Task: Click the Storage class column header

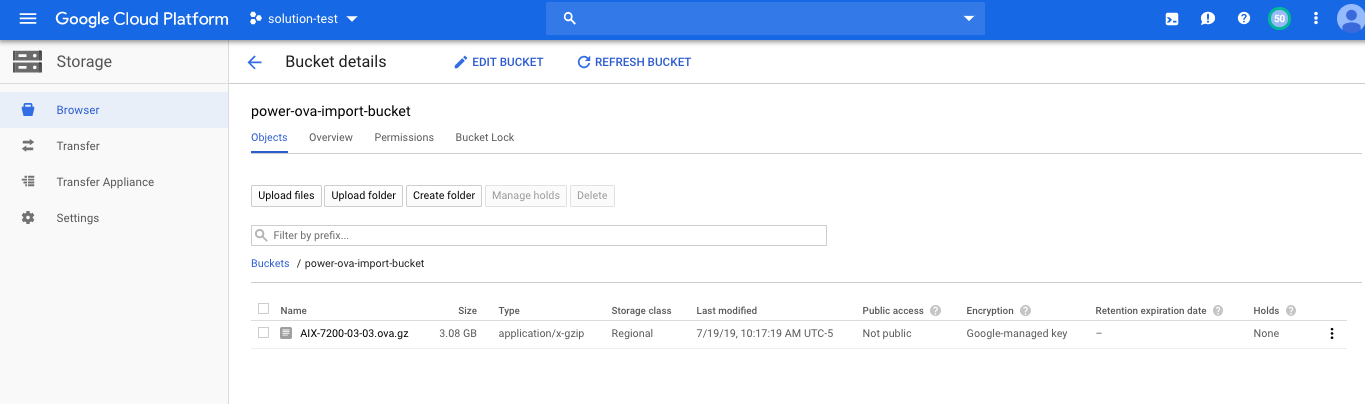Action: [x=641, y=310]
